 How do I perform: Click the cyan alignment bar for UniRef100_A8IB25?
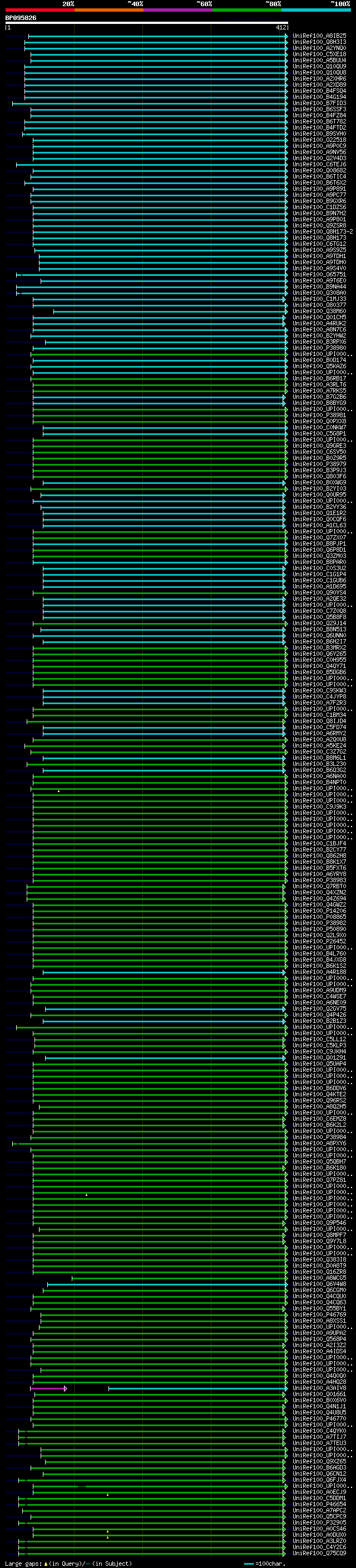pyautogui.click(x=157, y=36)
